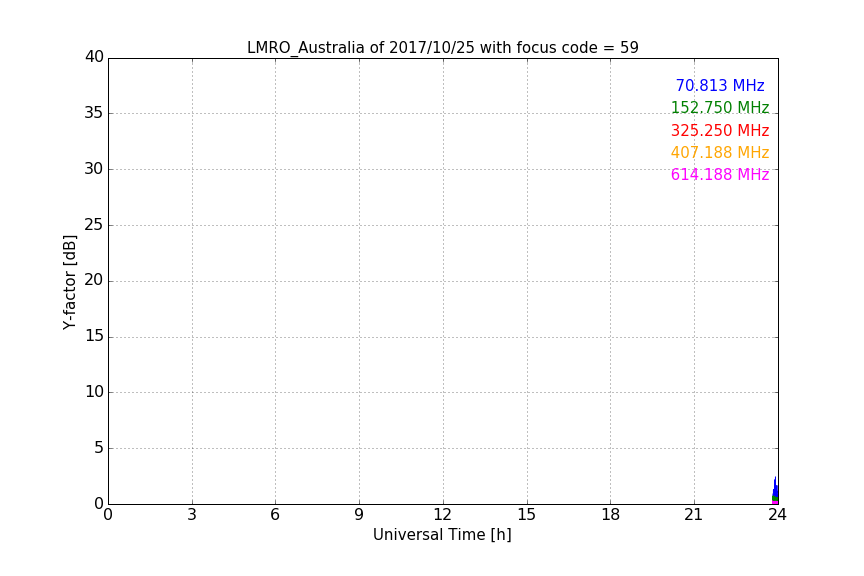Screen dimensions: 864x576
Task: Click the 614.188 MHz legend label
Action: point(720,175)
